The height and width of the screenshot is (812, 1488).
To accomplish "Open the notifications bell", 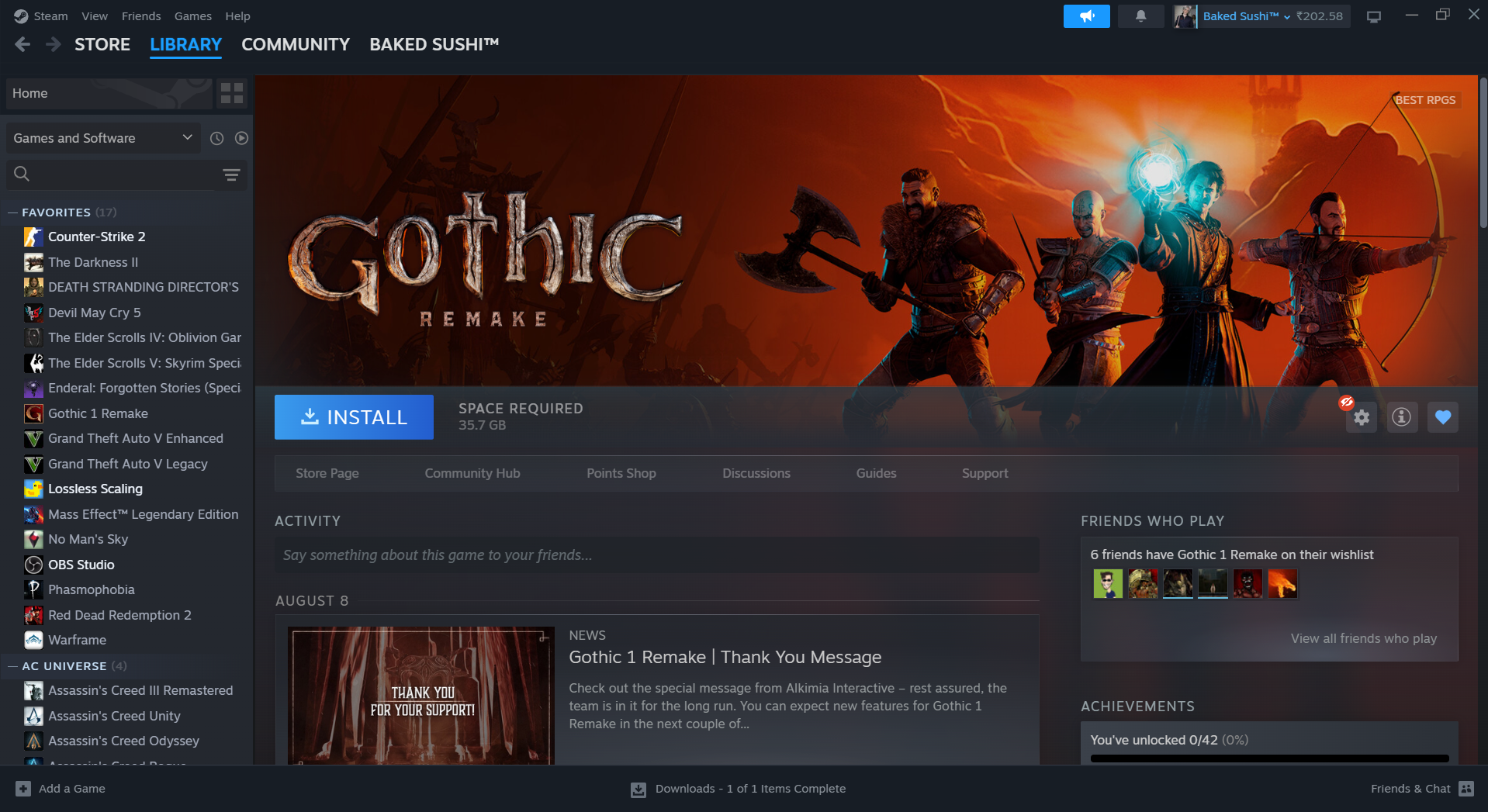I will coord(1140,16).
